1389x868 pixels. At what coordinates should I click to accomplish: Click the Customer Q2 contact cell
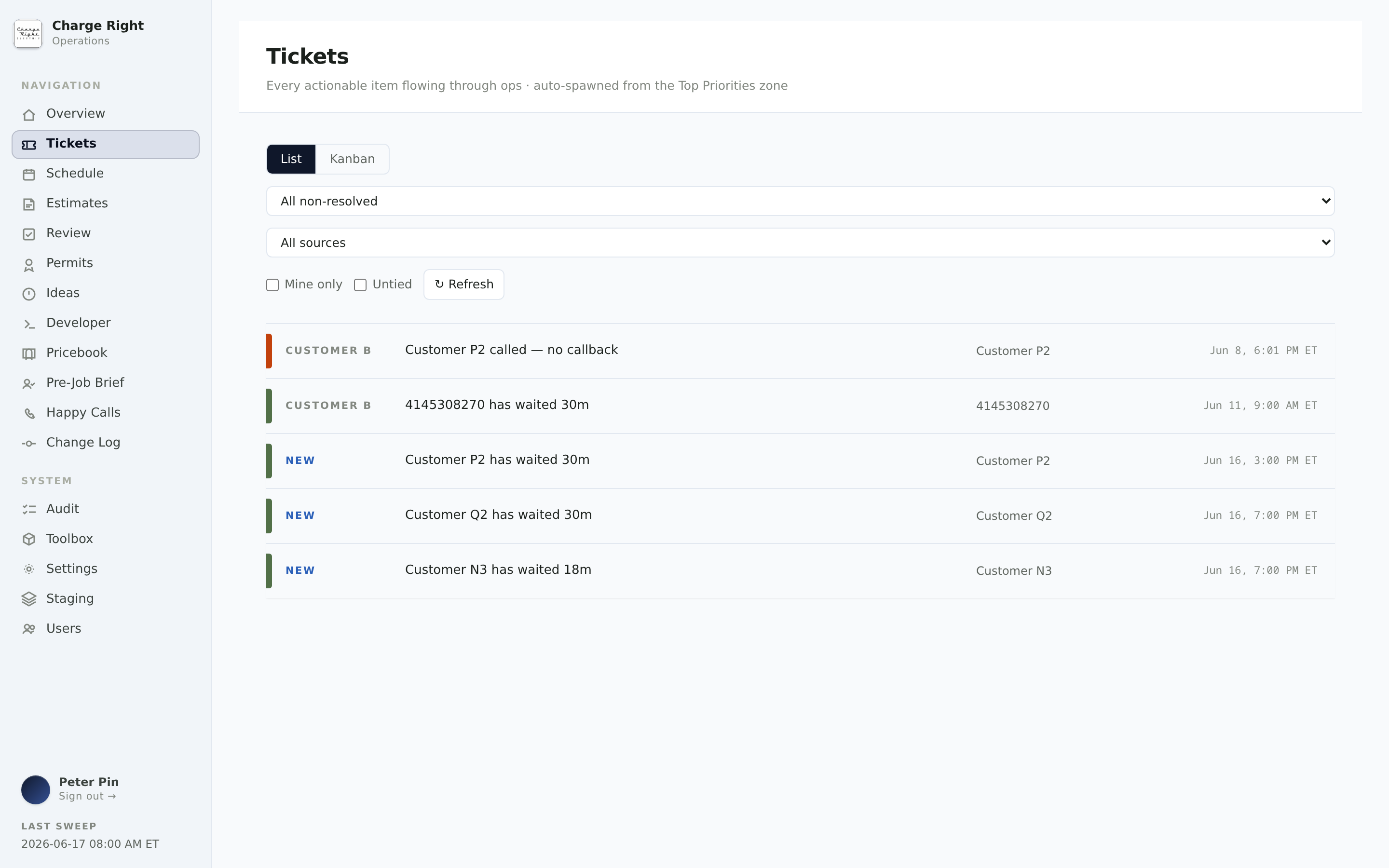(1014, 516)
